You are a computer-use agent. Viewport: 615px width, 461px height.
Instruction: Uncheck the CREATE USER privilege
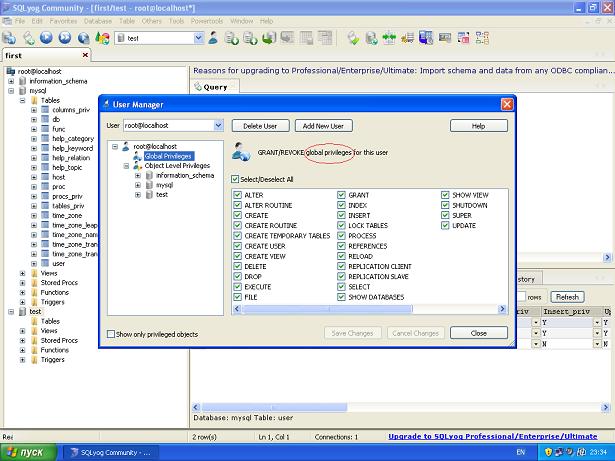pos(237,246)
